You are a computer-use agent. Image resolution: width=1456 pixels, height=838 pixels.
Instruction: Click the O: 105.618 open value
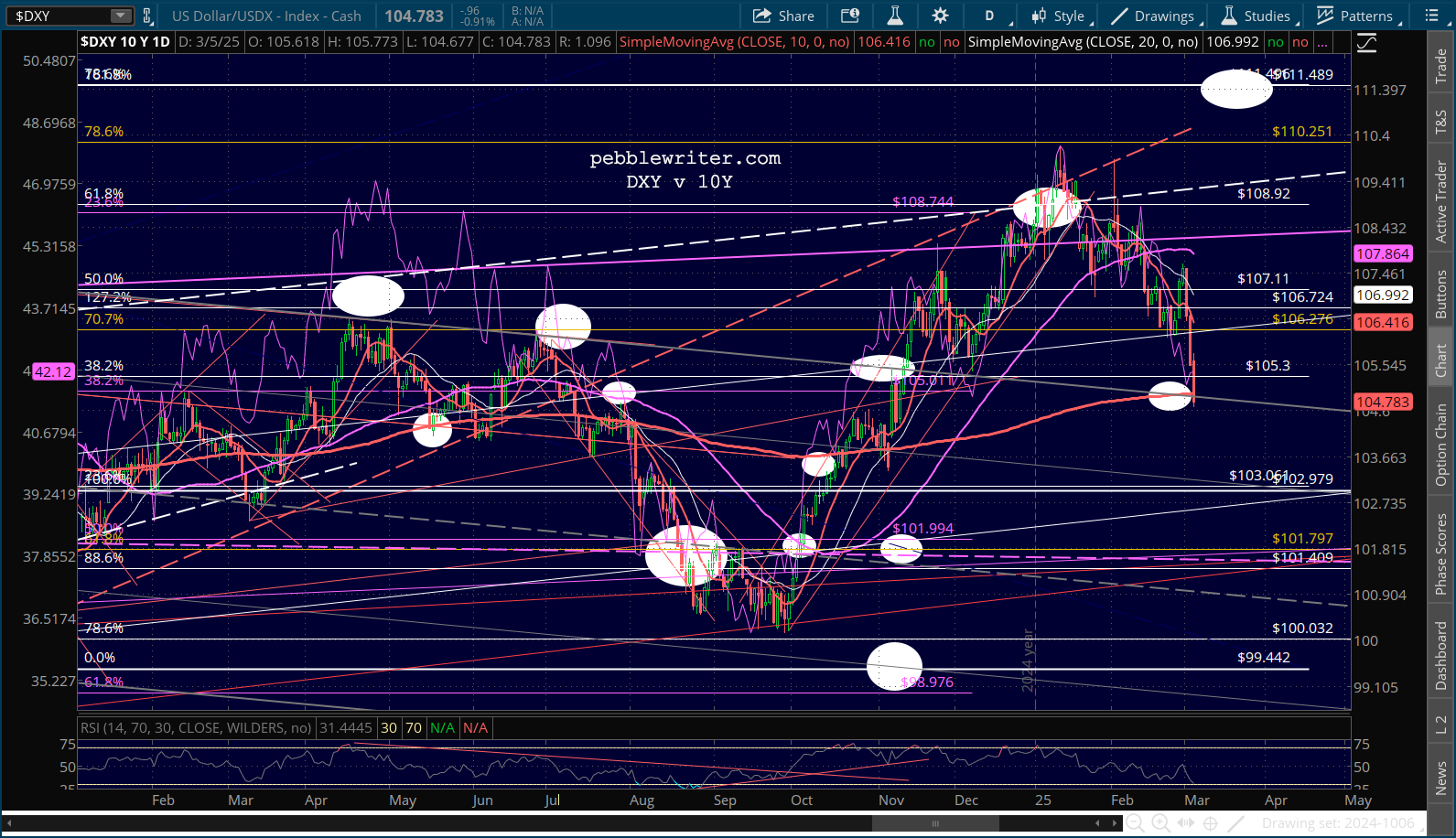[284, 42]
